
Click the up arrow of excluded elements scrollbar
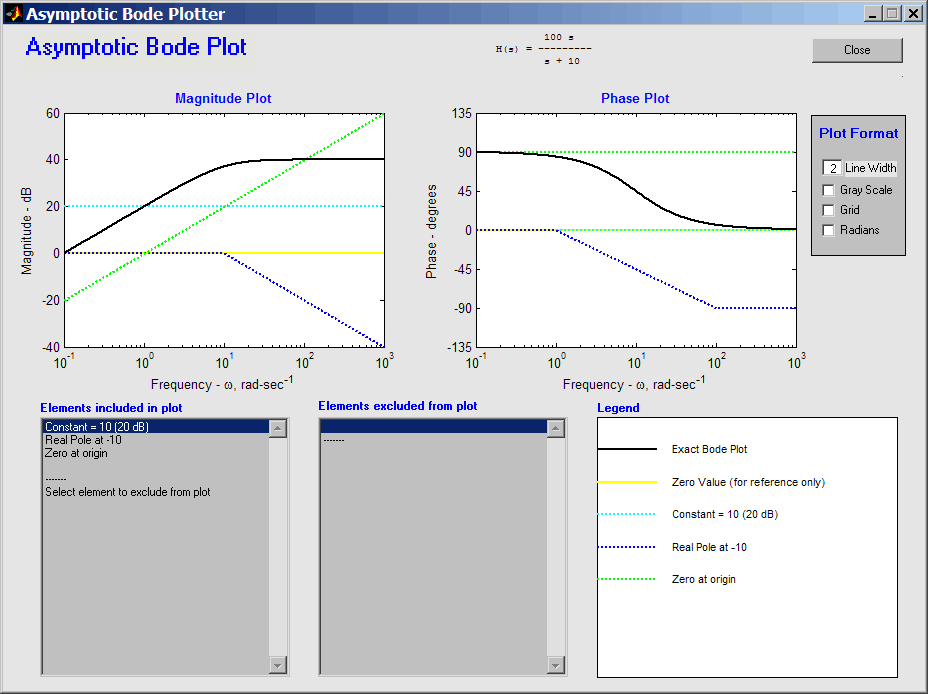click(556, 428)
